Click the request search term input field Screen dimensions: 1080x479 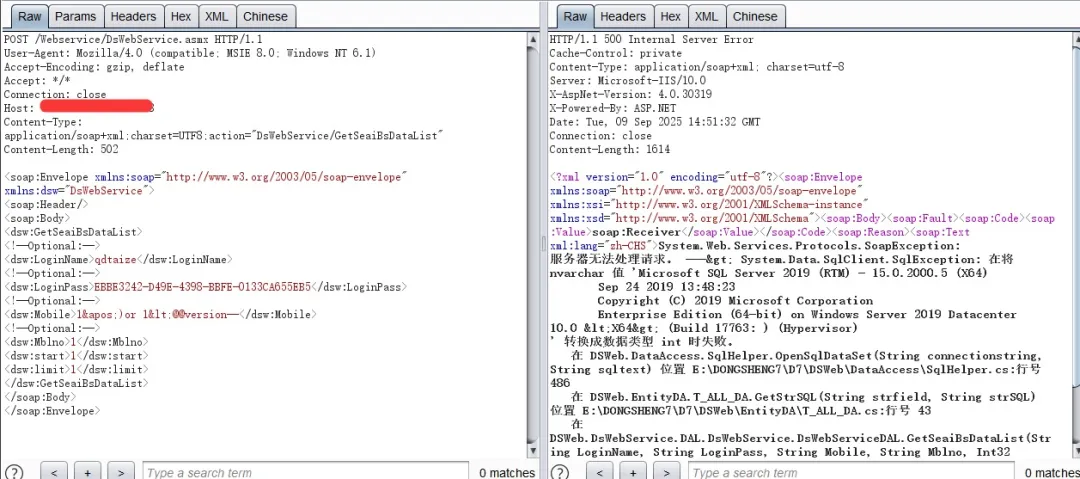[304, 472]
